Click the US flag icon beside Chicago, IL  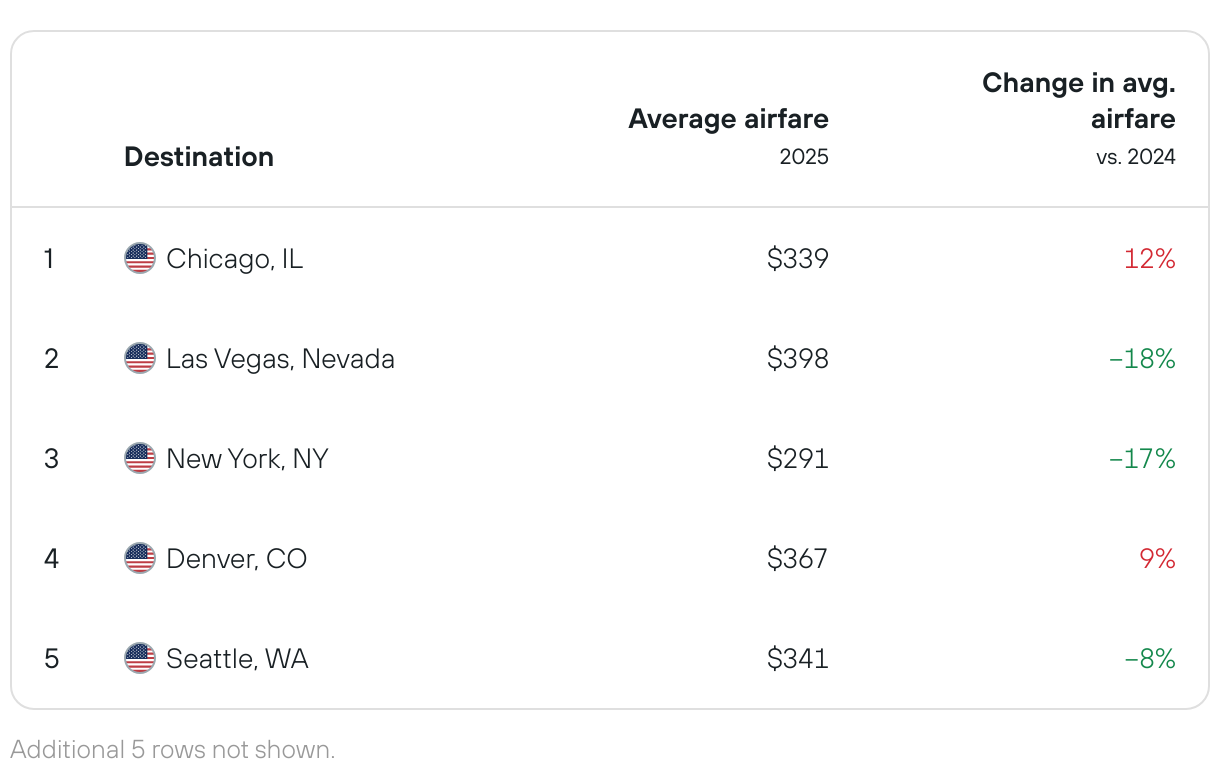(x=140, y=259)
